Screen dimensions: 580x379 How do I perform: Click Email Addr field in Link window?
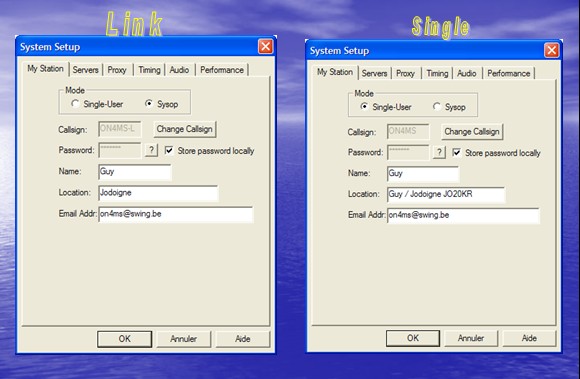[x=176, y=214]
